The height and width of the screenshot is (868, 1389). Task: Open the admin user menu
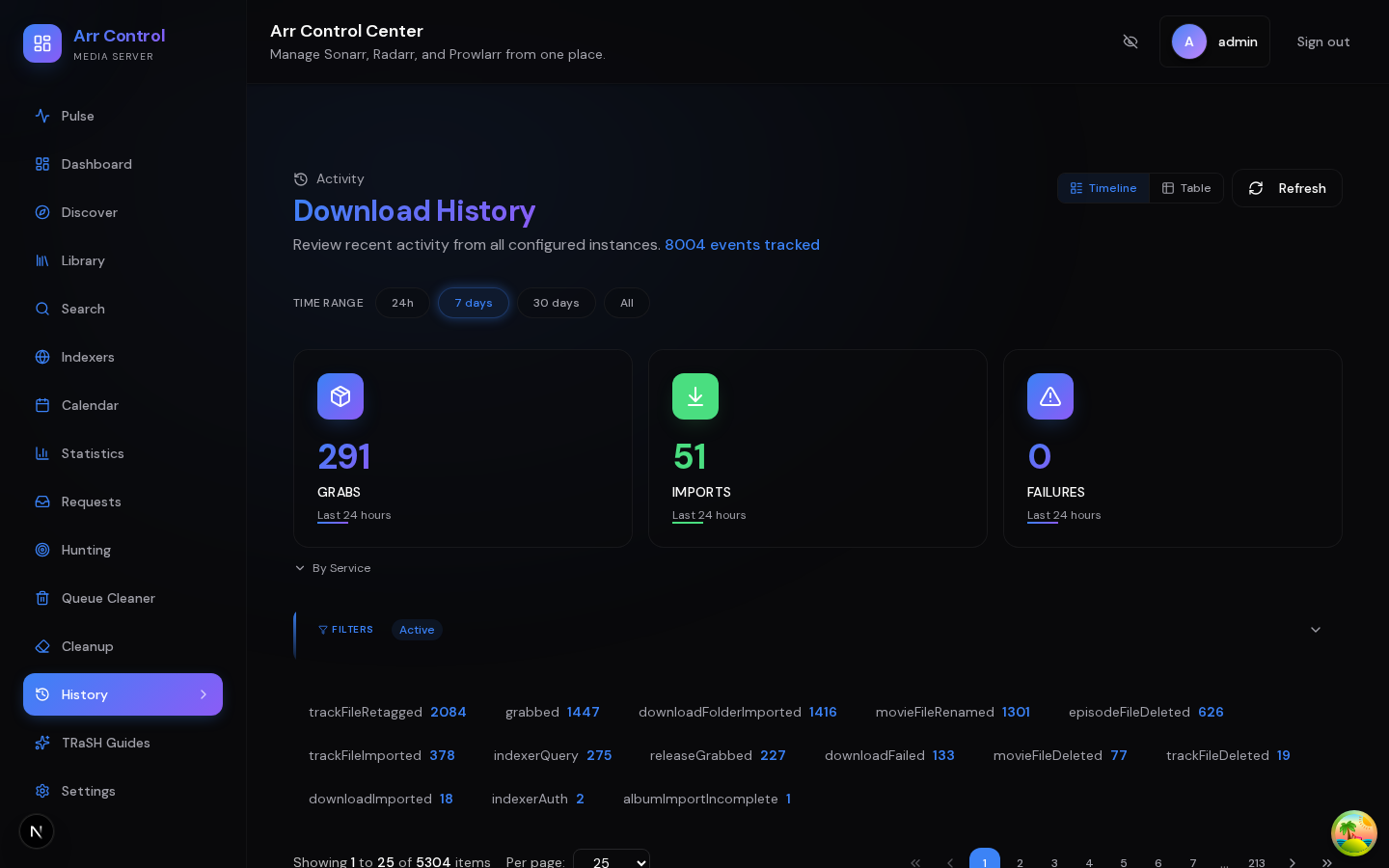tap(1214, 41)
